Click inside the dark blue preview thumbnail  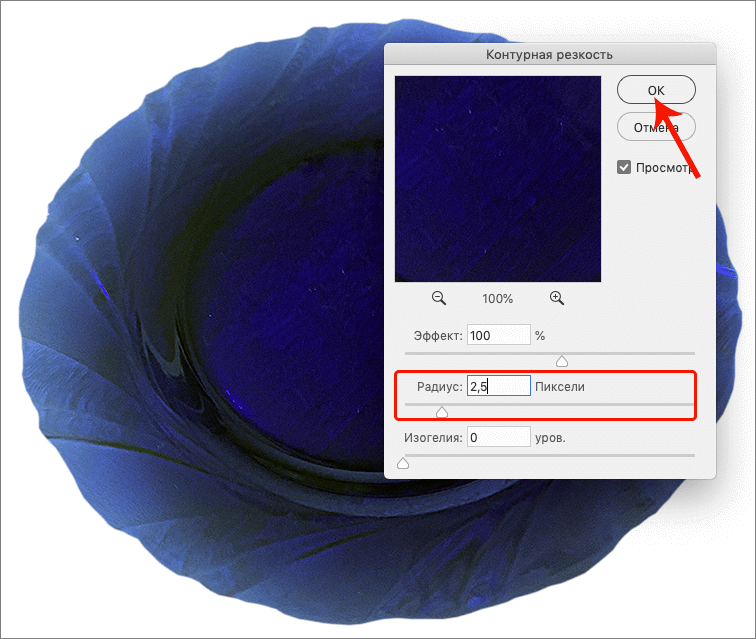(497, 179)
